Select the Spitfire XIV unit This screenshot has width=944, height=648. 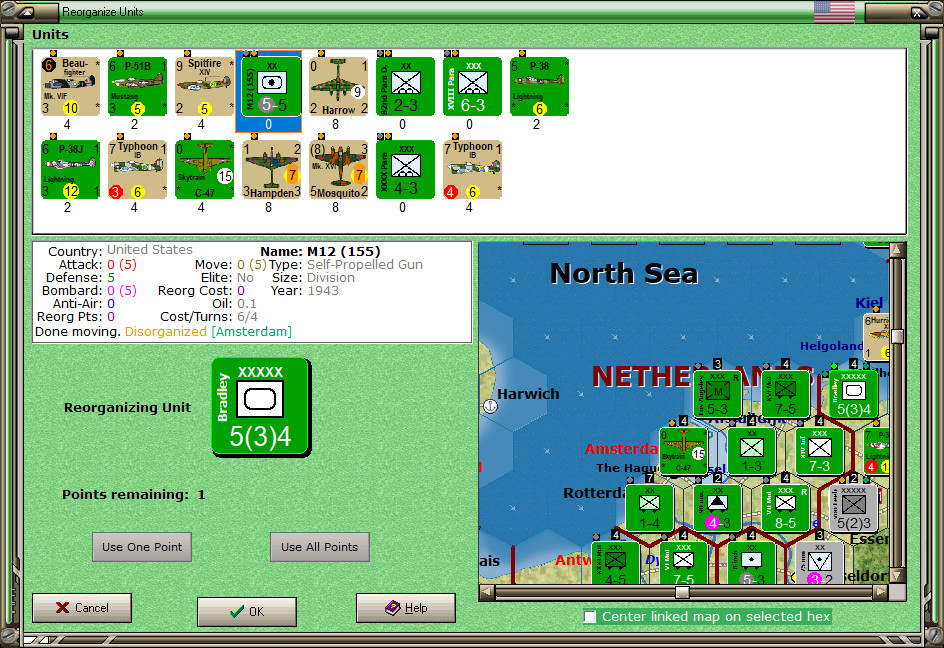coord(204,86)
